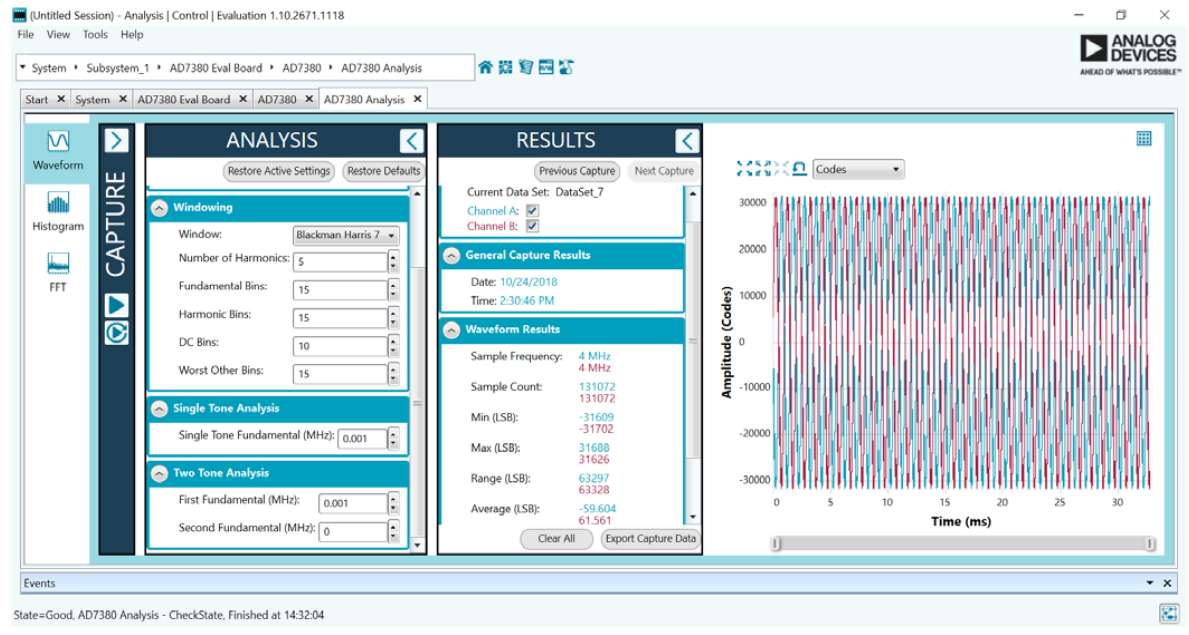
Task: Collapse the Windowing section
Action: (160, 208)
